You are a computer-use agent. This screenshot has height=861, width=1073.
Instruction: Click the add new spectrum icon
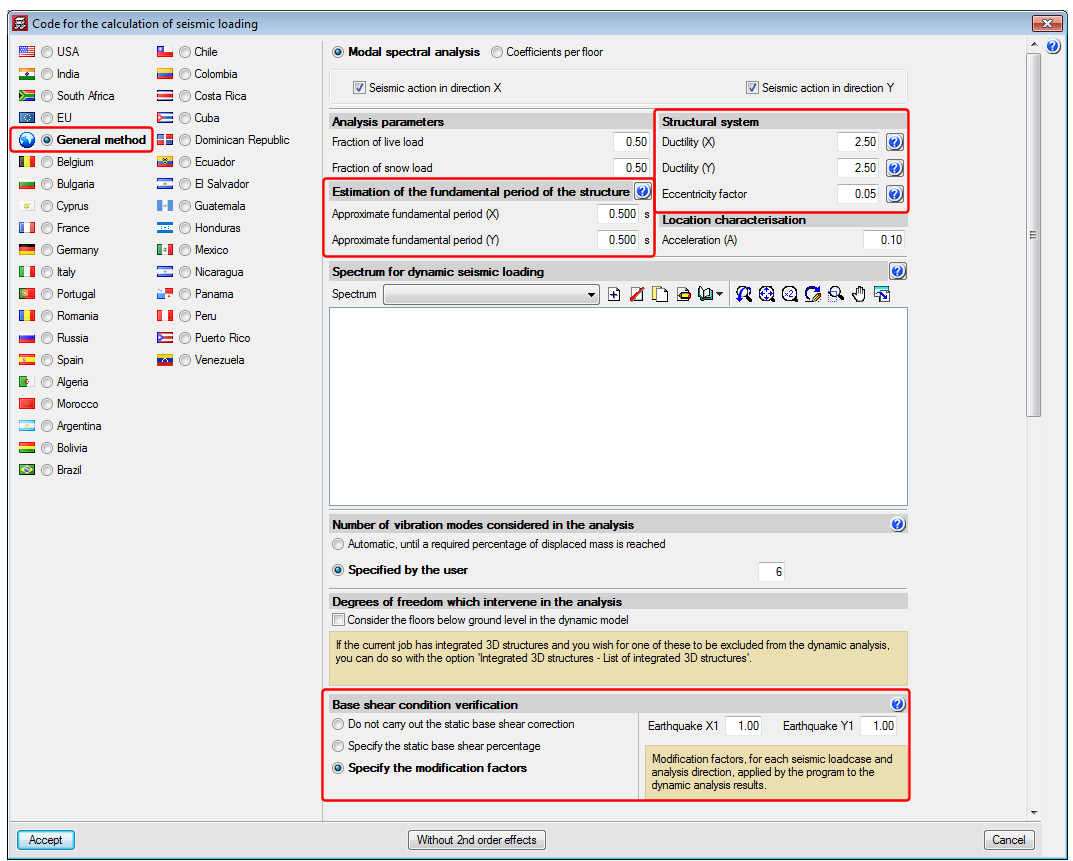click(x=615, y=294)
